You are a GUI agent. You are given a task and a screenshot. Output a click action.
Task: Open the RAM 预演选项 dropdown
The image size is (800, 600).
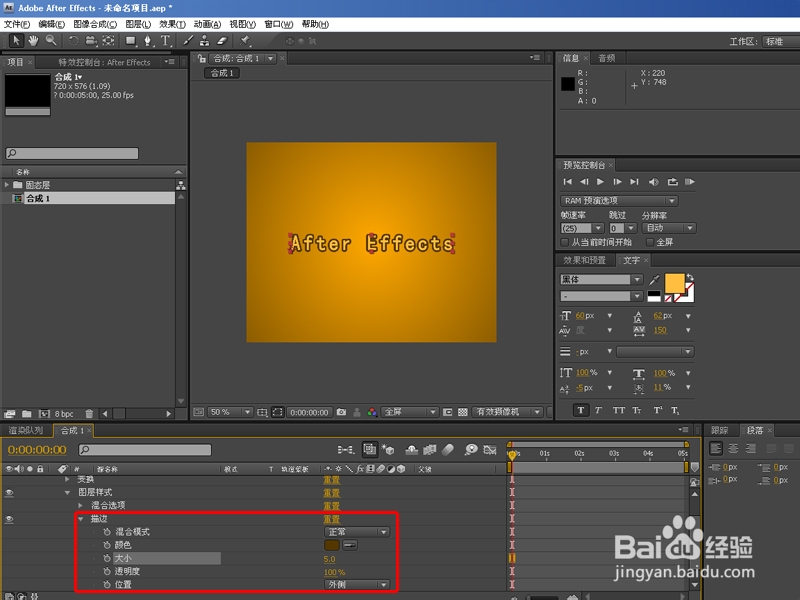point(619,201)
